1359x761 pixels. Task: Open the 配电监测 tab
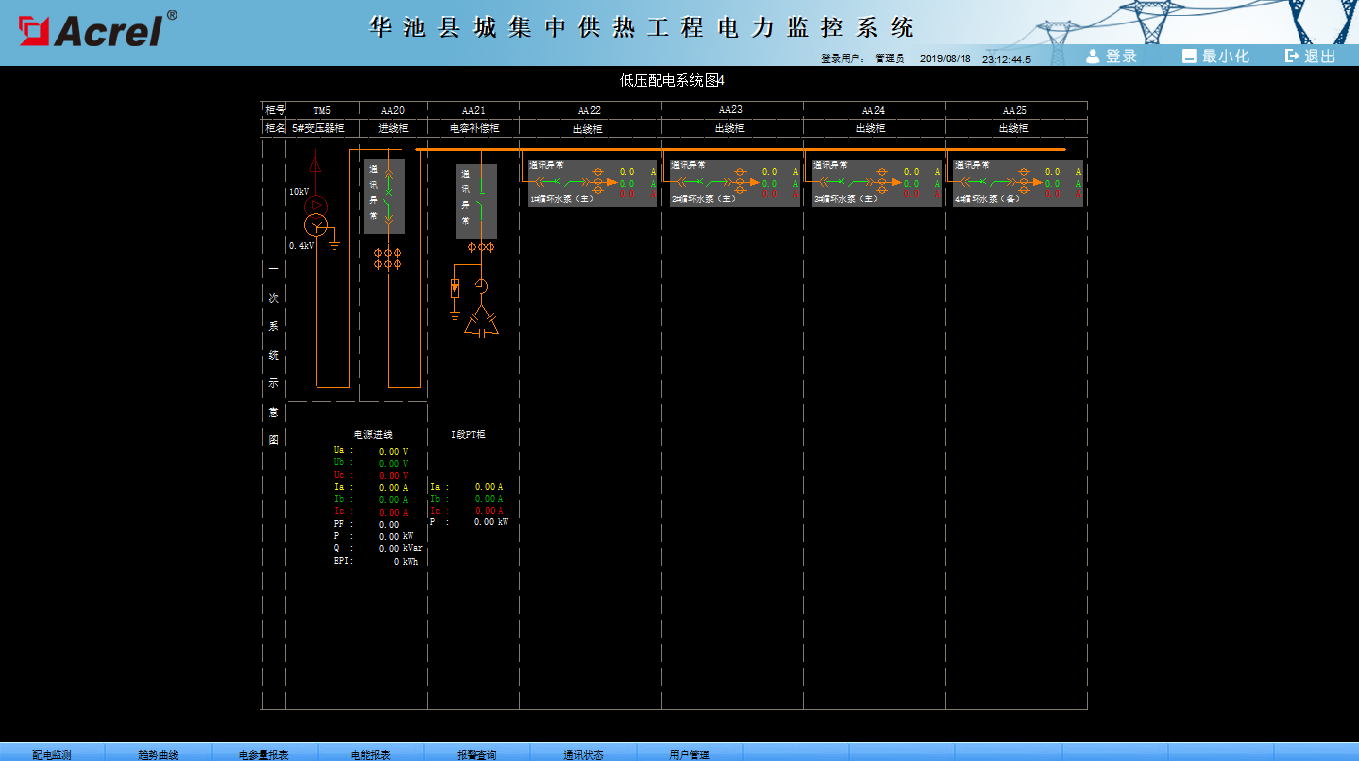52,754
